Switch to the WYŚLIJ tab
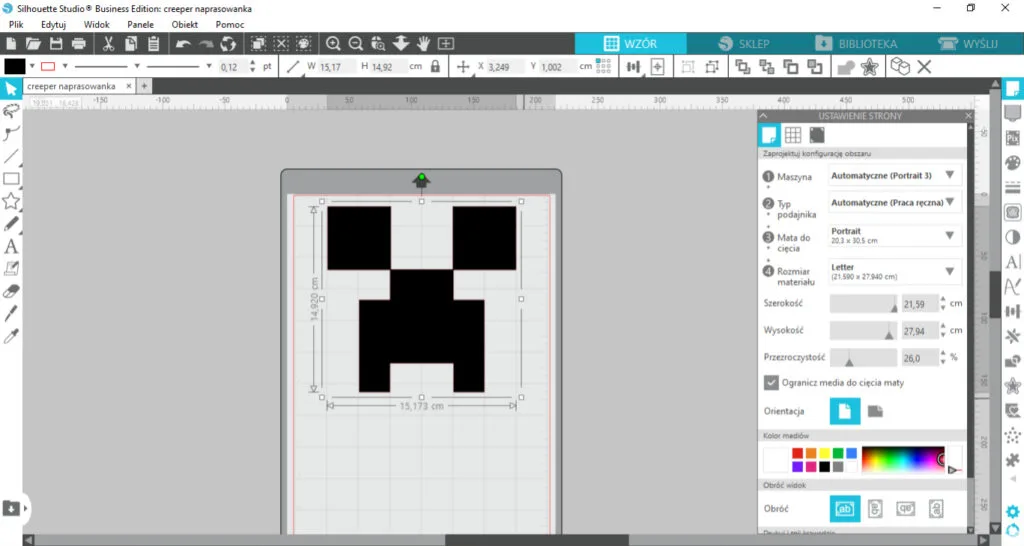1024x546 pixels. pos(968,44)
